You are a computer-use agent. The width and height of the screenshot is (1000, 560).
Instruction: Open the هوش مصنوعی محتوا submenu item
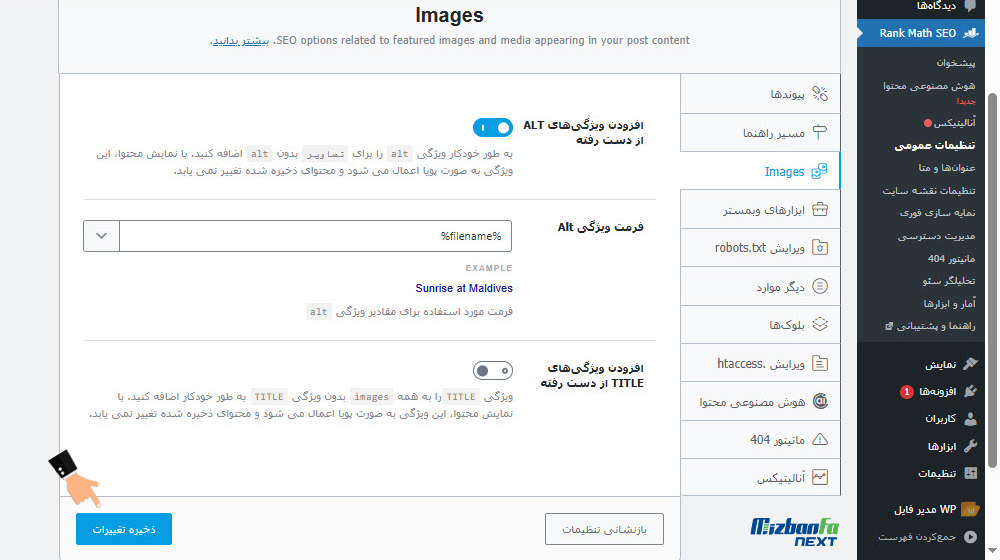929,85
